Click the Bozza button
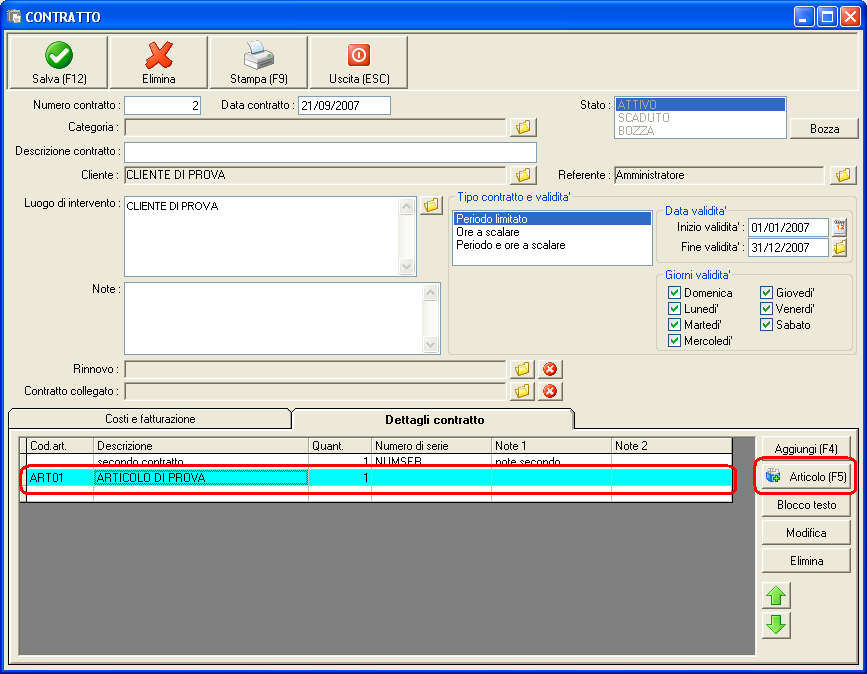The height and width of the screenshot is (674, 867). (x=824, y=129)
